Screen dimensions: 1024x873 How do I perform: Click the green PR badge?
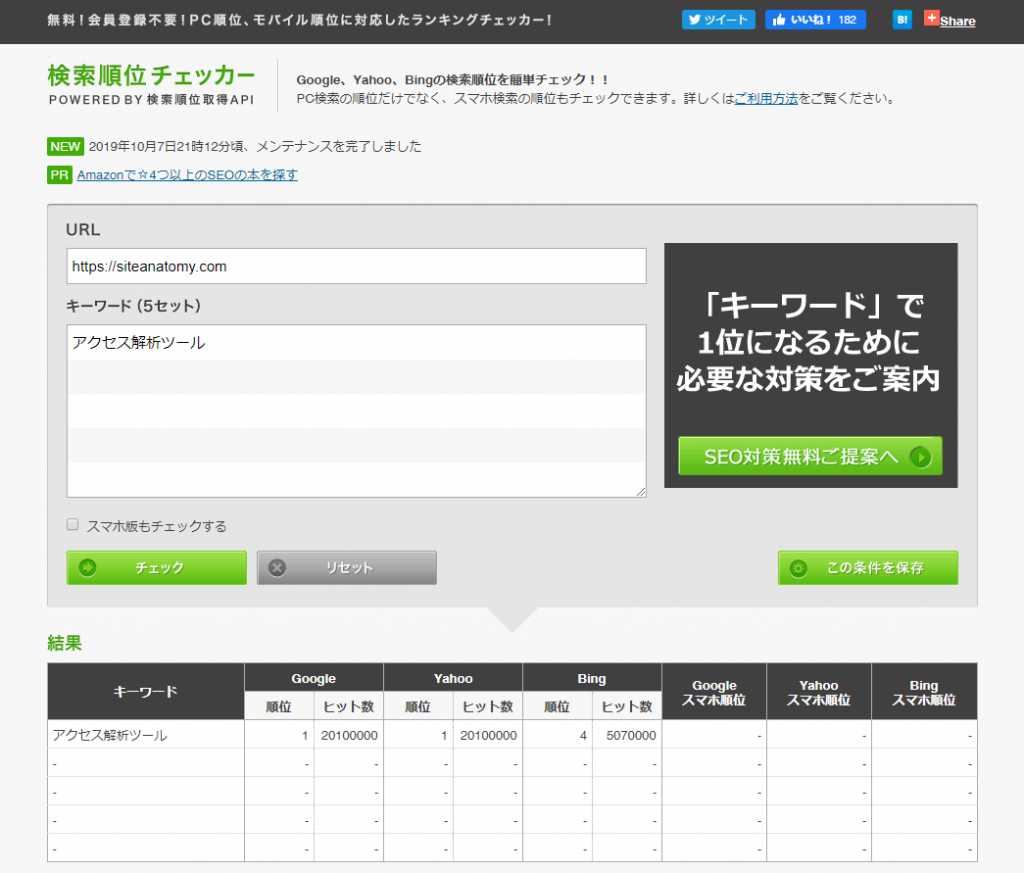coord(59,175)
